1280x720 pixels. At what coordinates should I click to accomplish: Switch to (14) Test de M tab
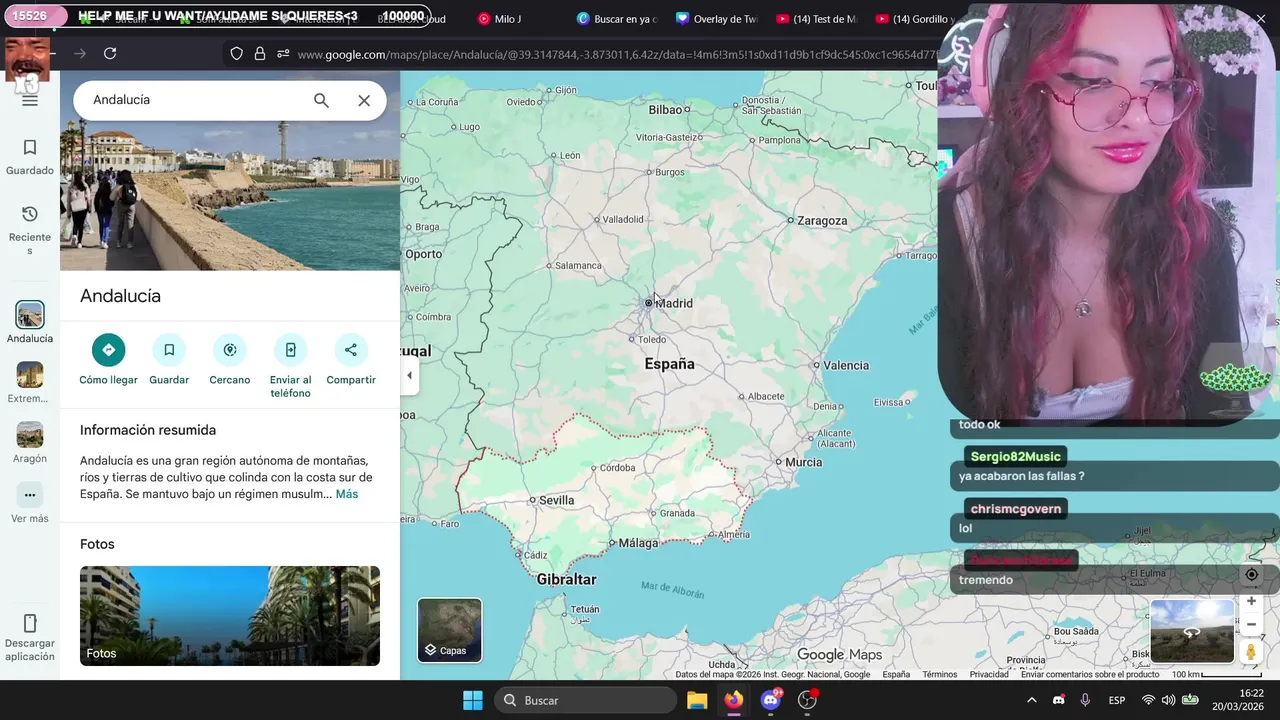pyautogui.click(x=816, y=18)
